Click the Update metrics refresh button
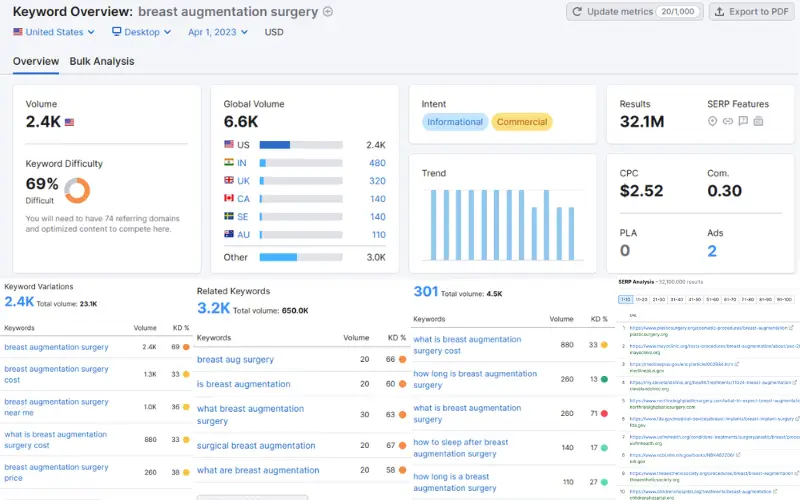800x500 pixels. [x=634, y=12]
